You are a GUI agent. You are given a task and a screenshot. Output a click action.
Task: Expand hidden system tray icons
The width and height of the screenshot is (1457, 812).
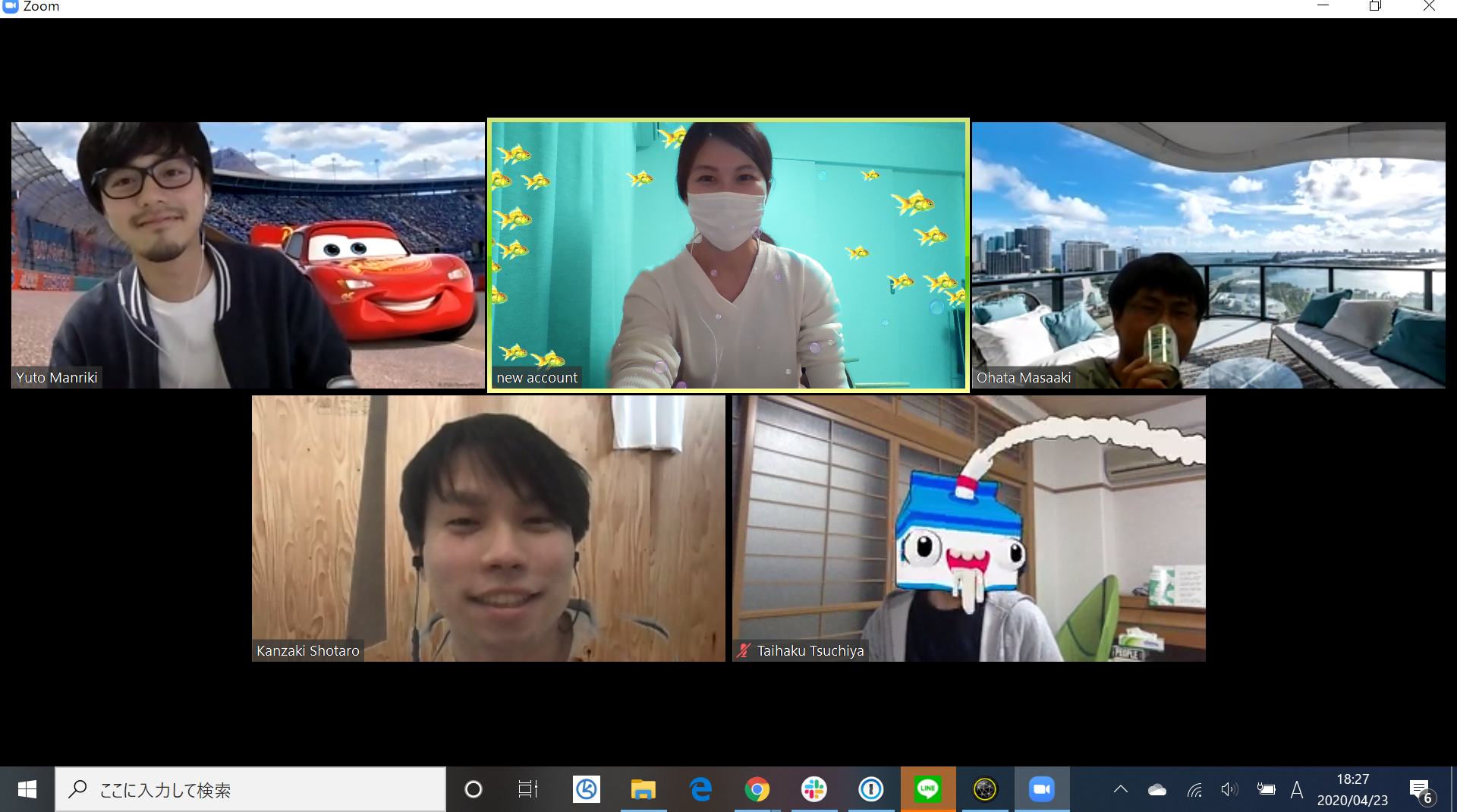(1121, 789)
